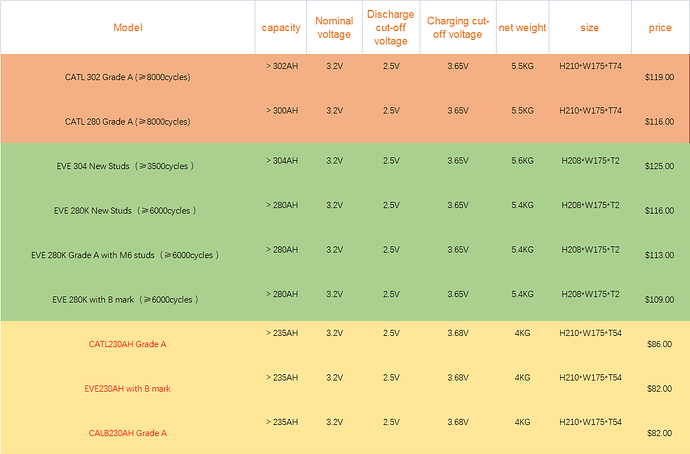This screenshot has width=690, height=454.
Task: Click the $116.00 price for EVE 280K New Studs
Action: click(659, 210)
